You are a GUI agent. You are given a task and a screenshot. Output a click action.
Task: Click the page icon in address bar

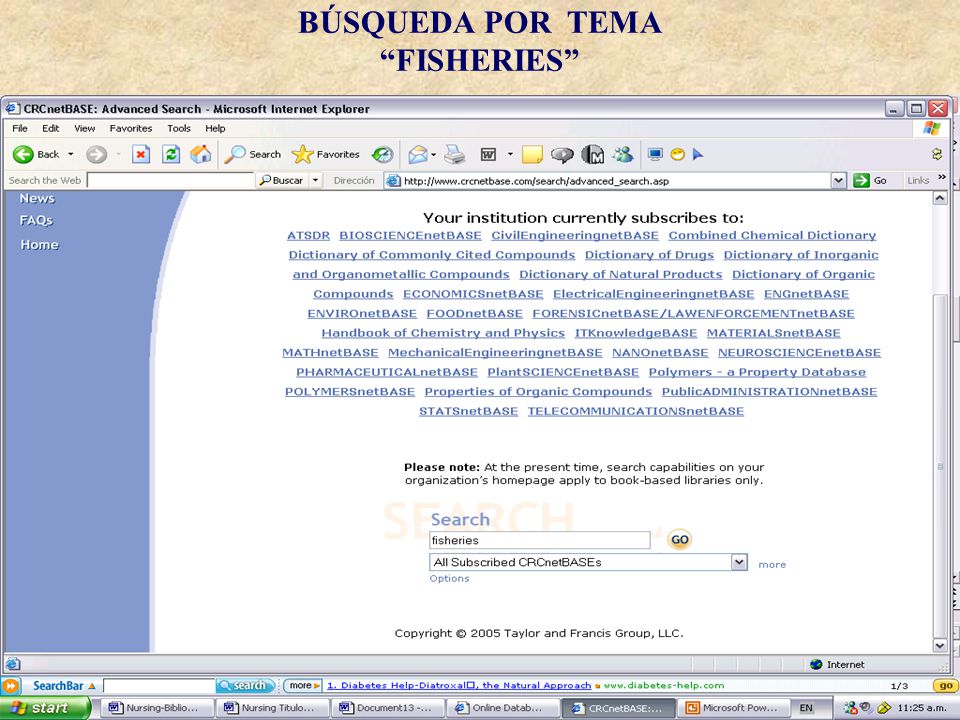393,181
